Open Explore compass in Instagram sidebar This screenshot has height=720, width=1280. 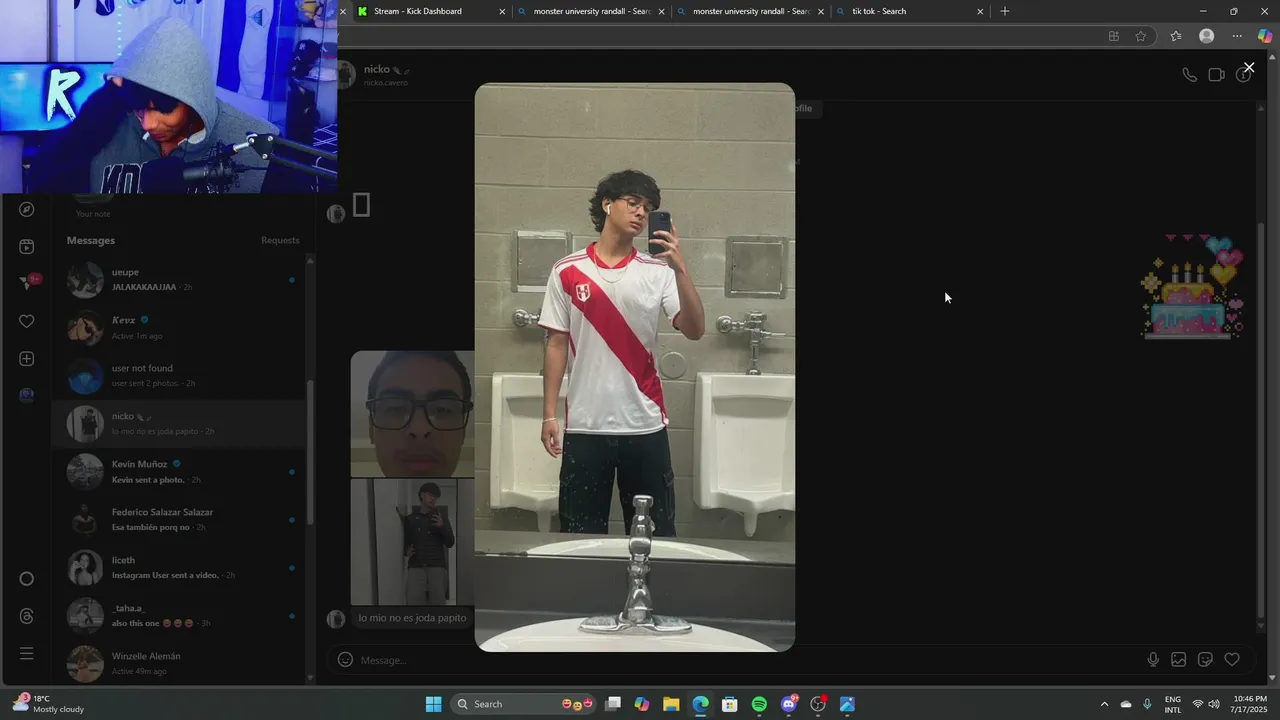27,209
